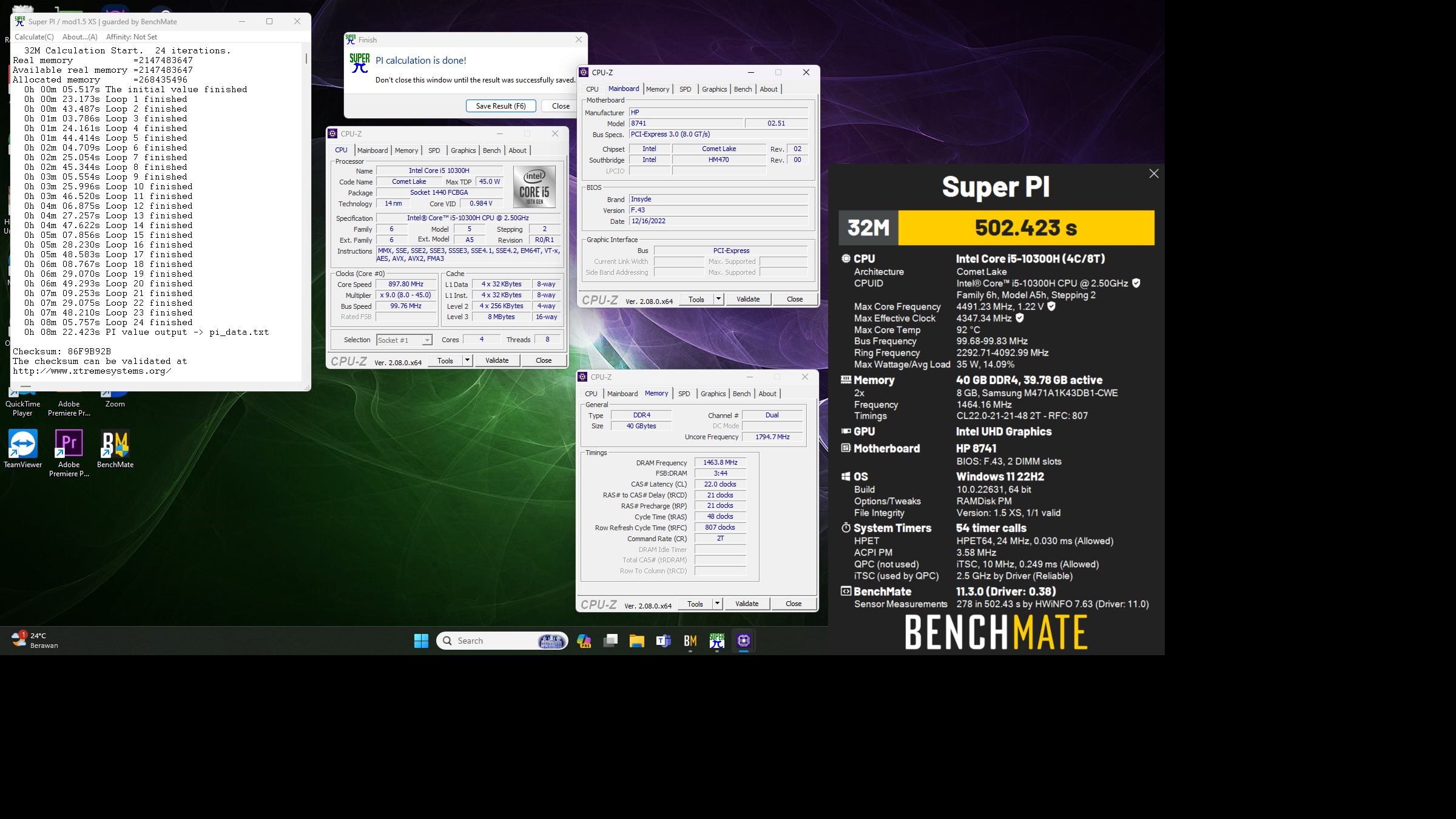The image size is (1456, 819).
Task: Open Microsoft Teams from the taskbar
Action: click(663, 641)
